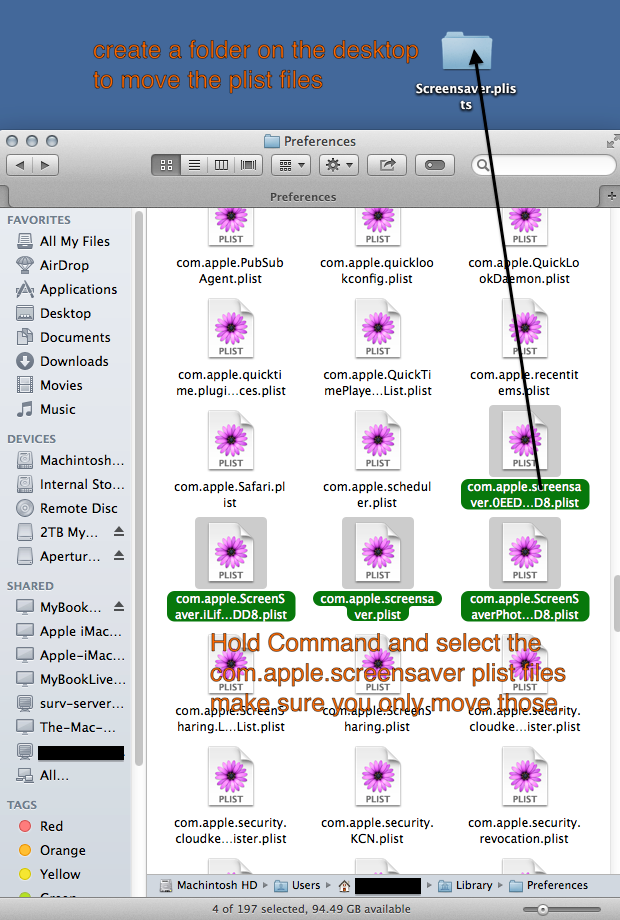Open Desktop in sidebar
This screenshot has width=620, height=920.
tap(53, 313)
